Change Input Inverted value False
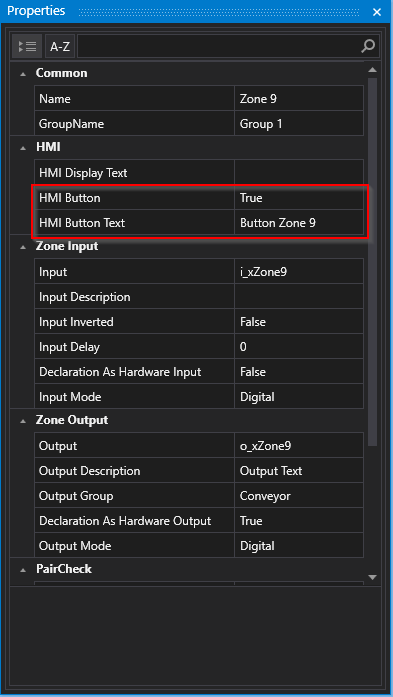 click(x=299, y=321)
